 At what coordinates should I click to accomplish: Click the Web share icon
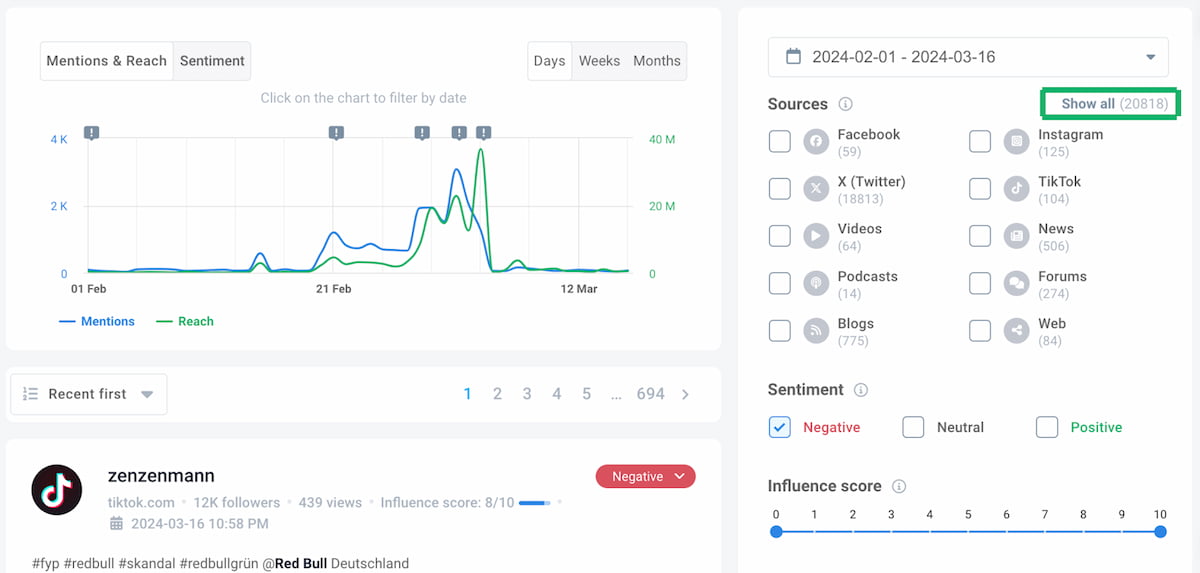click(x=1017, y=331)
